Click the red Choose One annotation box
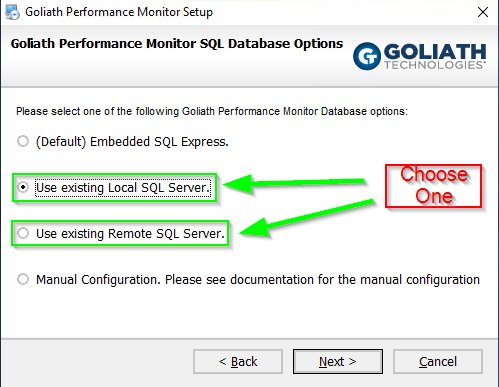Viewport: 499px width, 387px height. point(434,186)
